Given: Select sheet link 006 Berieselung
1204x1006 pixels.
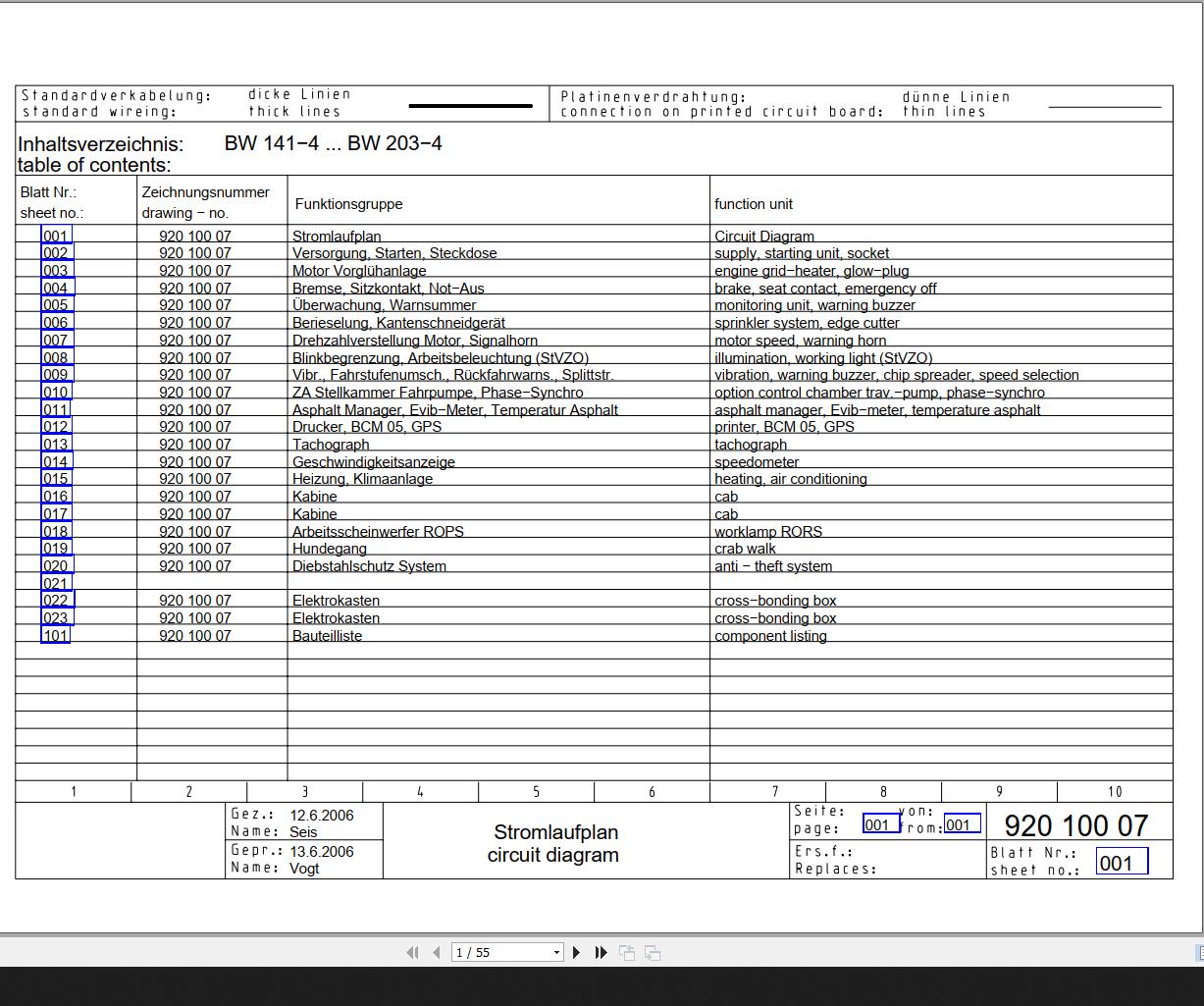Looking at the screenshot, I should click(x=56, y=323).
